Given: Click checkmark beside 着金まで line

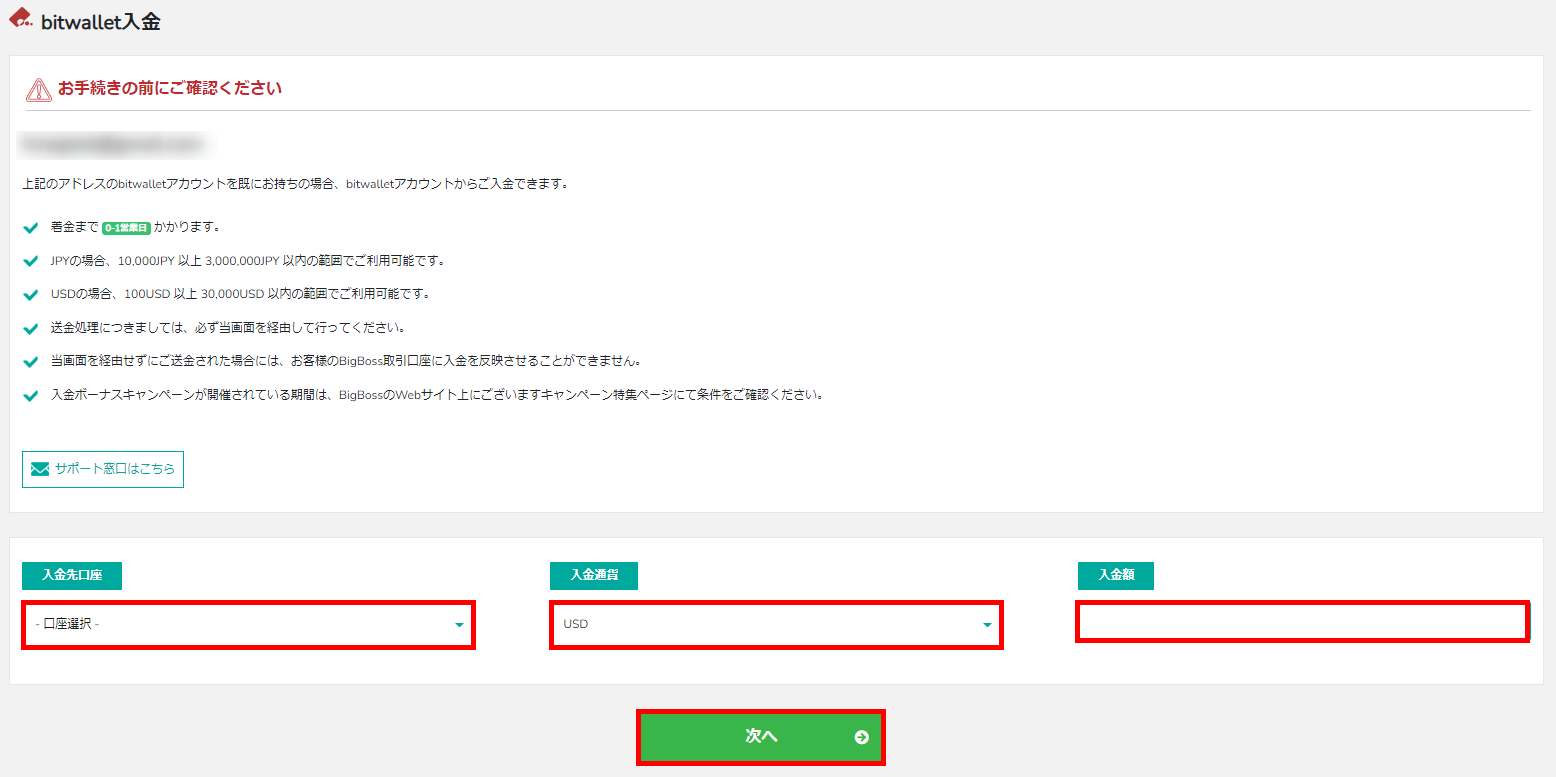Looking at the screenshot, I should [30, 228].
